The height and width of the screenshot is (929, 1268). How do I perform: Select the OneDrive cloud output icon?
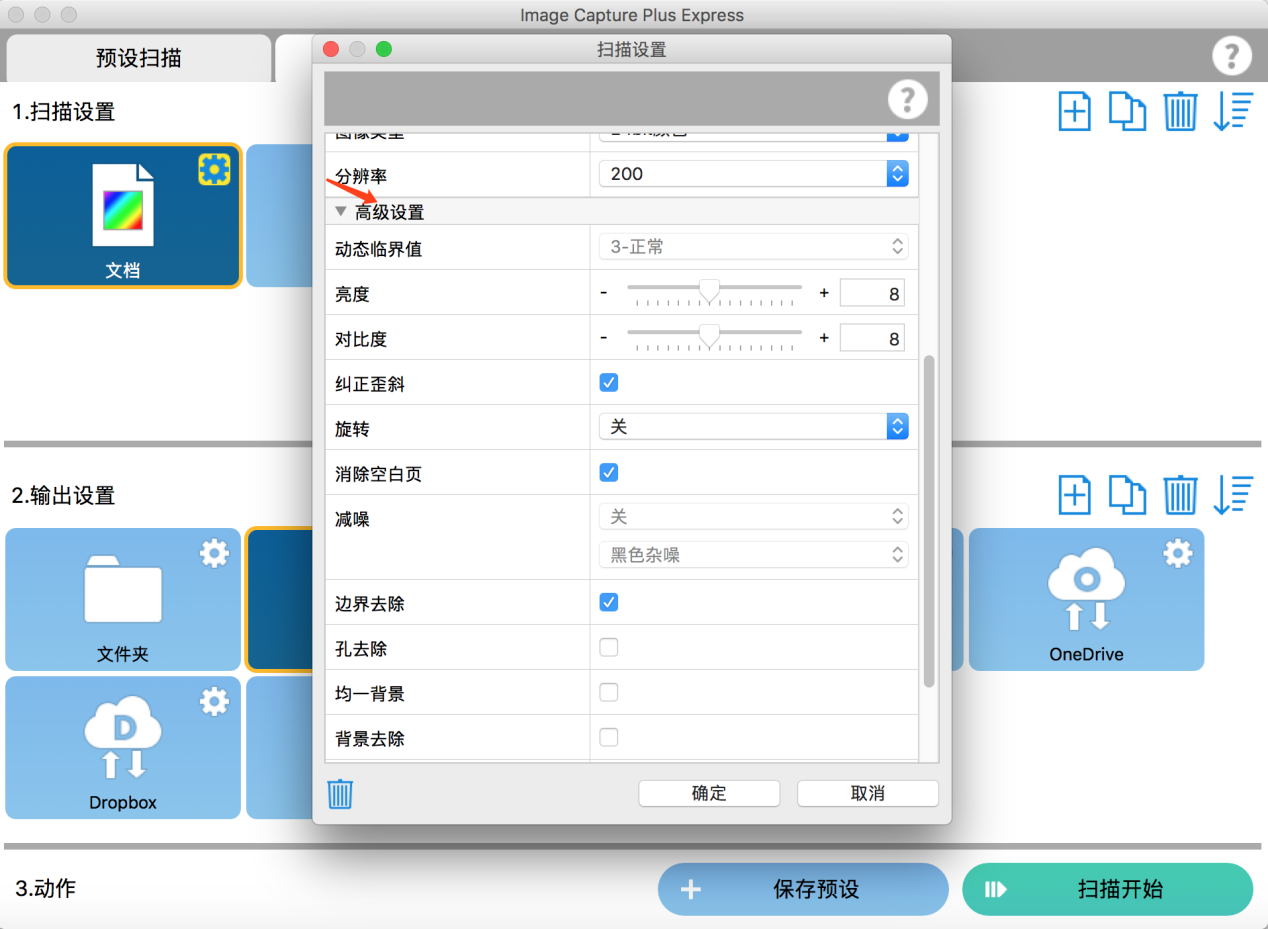(1086, 589)
